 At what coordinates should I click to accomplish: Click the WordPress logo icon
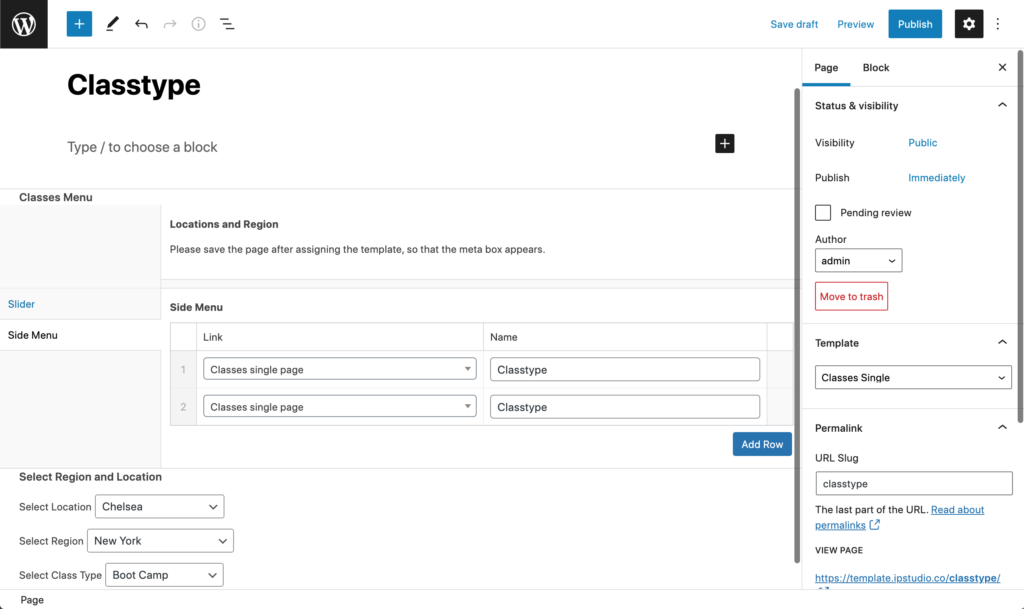click(24, 24)
